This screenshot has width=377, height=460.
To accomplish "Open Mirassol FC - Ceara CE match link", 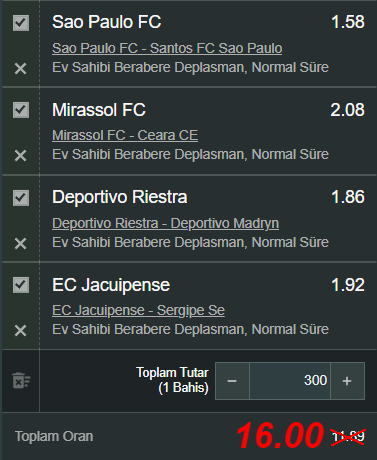I will (x=125, y=136).
